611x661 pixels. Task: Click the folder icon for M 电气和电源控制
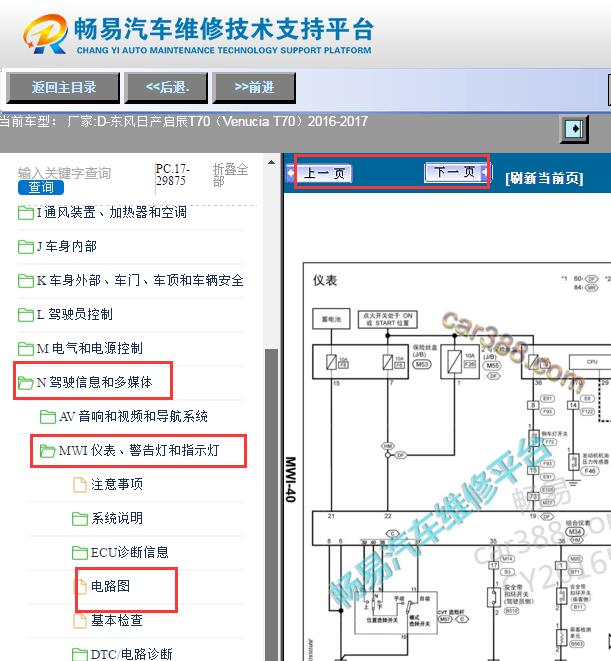[26, 349]
